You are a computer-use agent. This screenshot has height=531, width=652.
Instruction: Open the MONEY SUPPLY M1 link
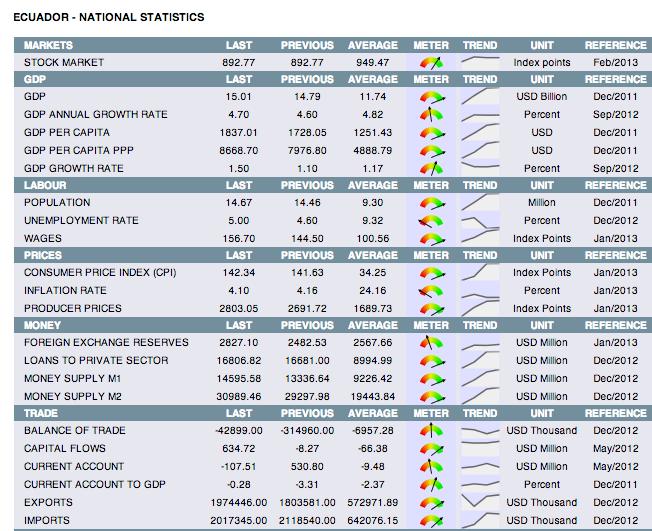pos(72,379)
